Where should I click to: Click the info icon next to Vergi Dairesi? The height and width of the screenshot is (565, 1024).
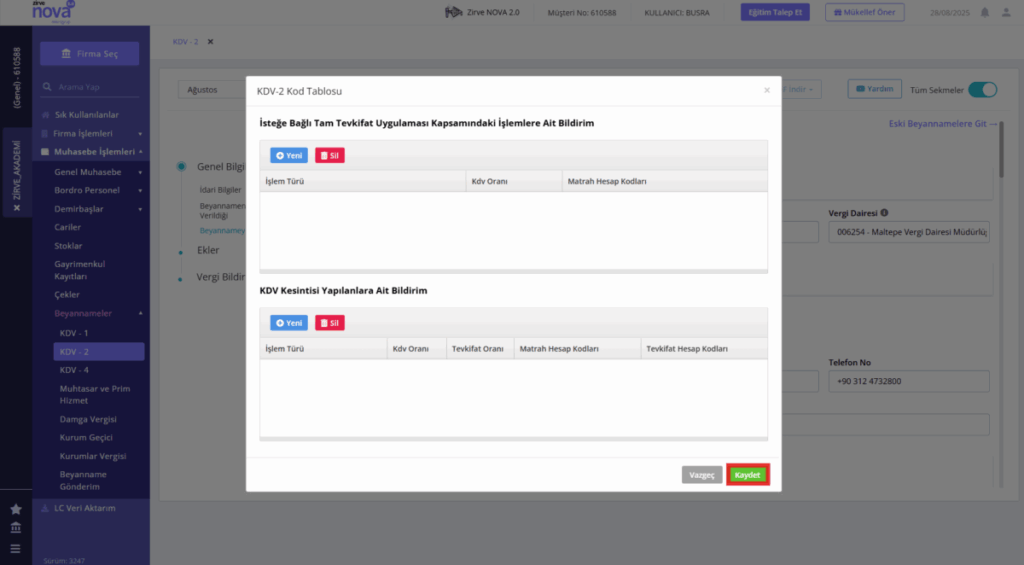[884, 212]
